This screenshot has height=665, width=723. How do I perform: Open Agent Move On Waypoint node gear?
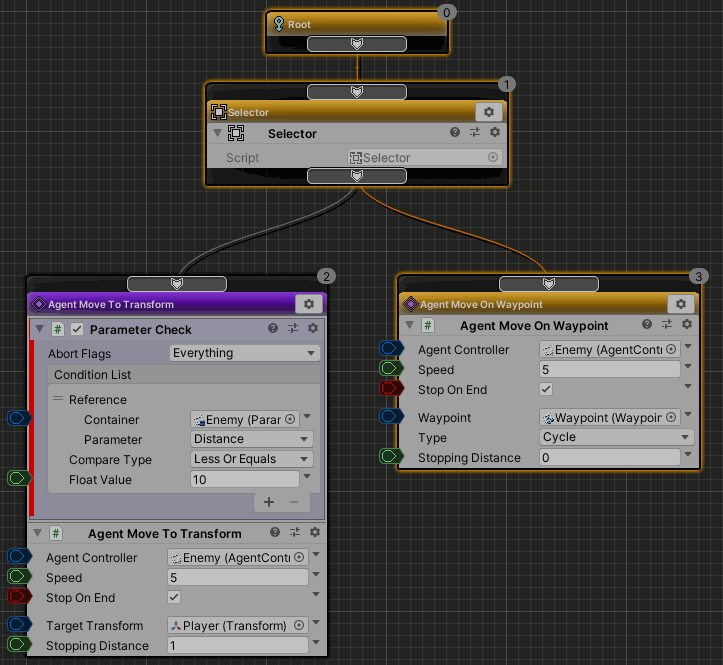pos(681,304)
